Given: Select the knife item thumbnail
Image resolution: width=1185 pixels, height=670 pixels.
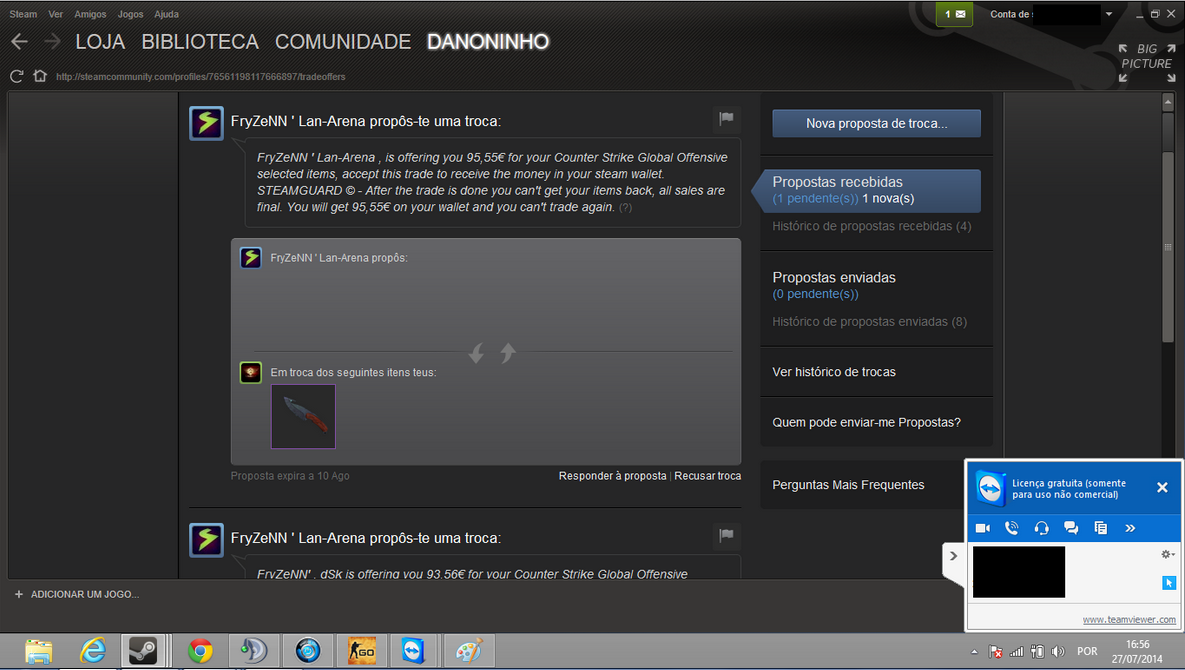Looking at the screenshot, I should 303,417.
